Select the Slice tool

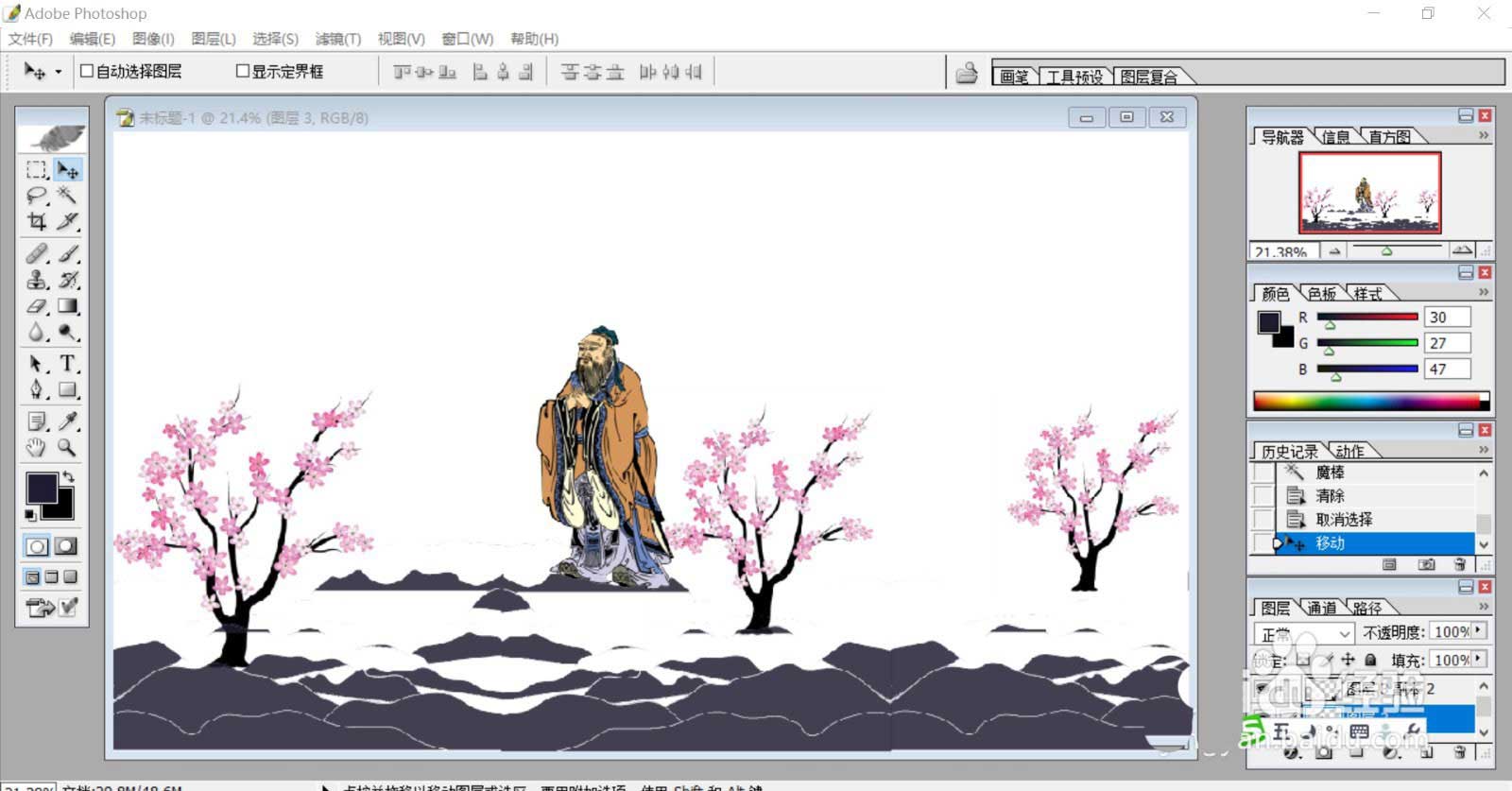[68, 221]
